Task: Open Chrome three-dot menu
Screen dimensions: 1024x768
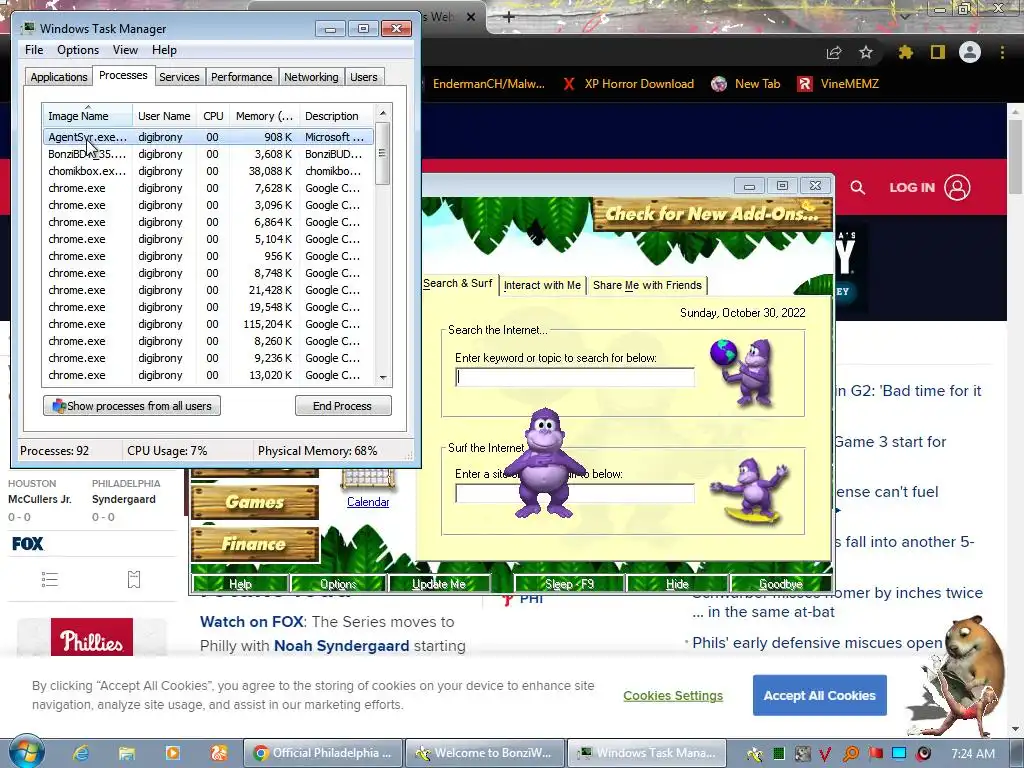Action: [x=1002, y=52]
